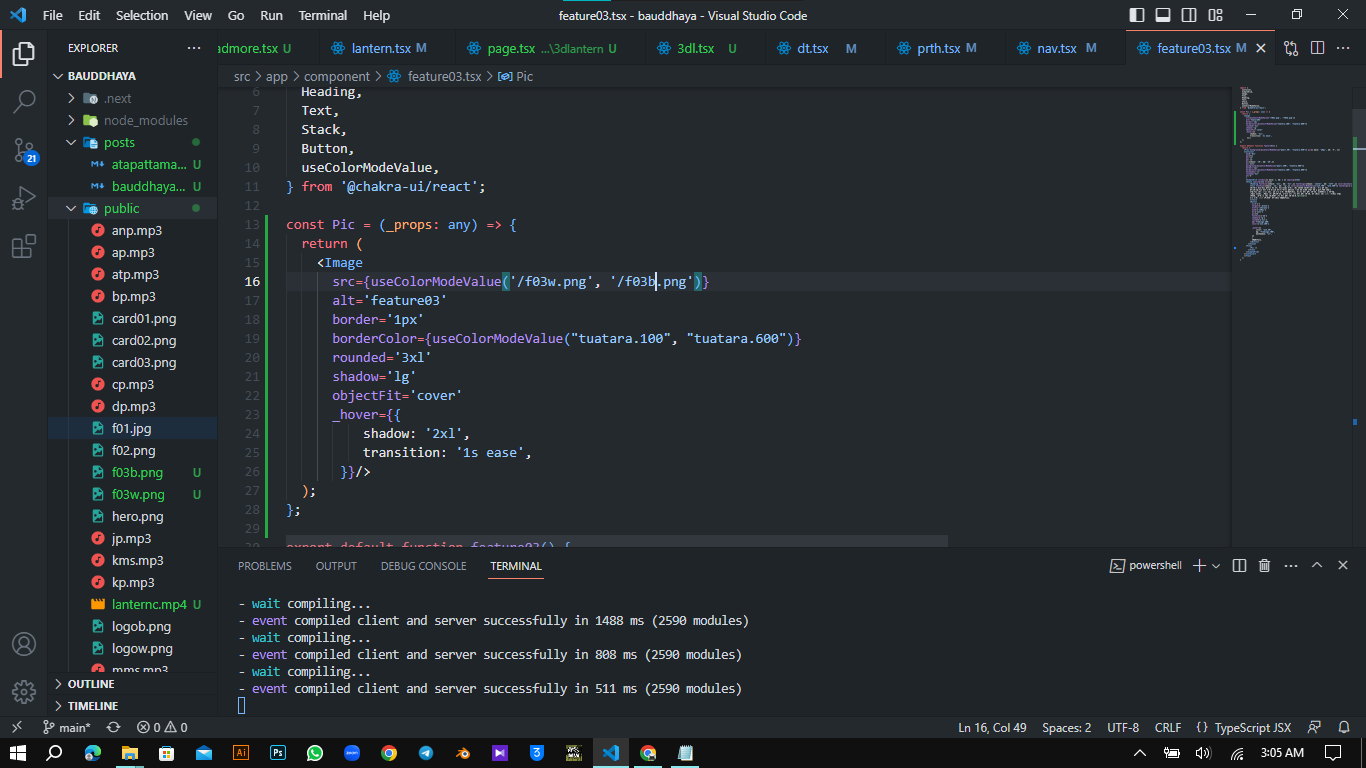Click the remote window icon in status bar

click(x=17, y=727)
